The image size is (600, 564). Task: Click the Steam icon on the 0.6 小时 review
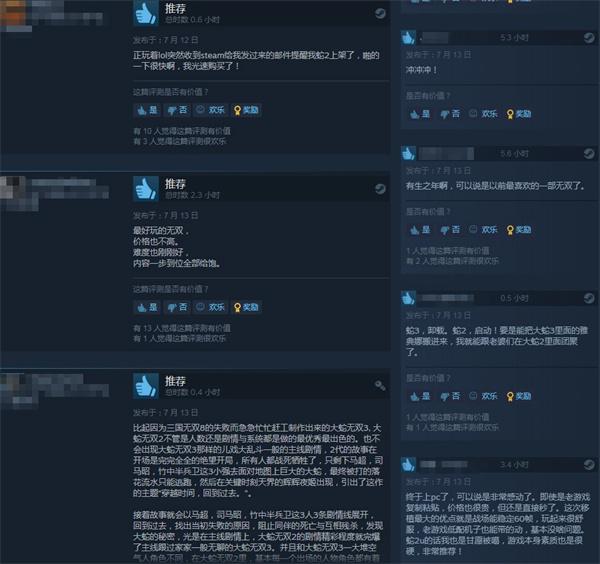[x=380, y=14]
